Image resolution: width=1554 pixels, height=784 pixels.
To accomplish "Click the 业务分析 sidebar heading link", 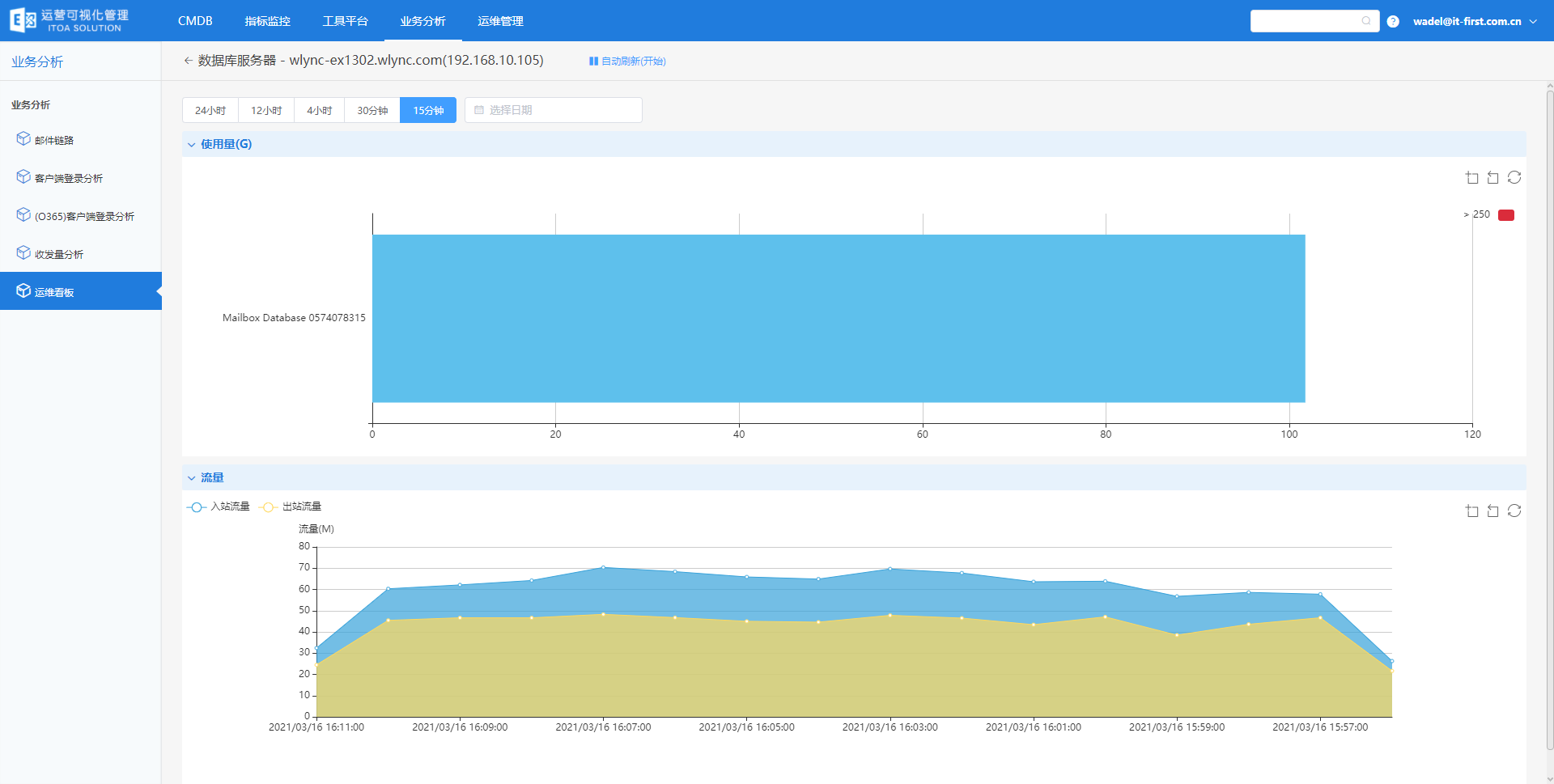I will click(x=37, y=62).
